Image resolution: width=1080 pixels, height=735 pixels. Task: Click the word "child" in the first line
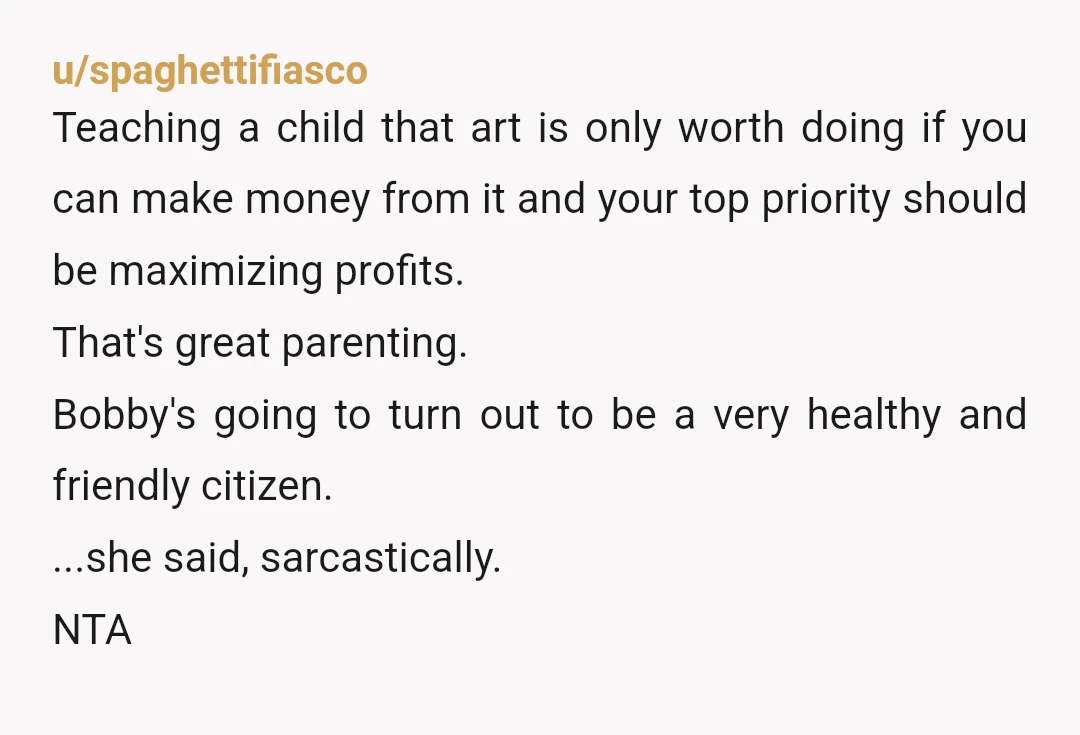coord(321,129)
